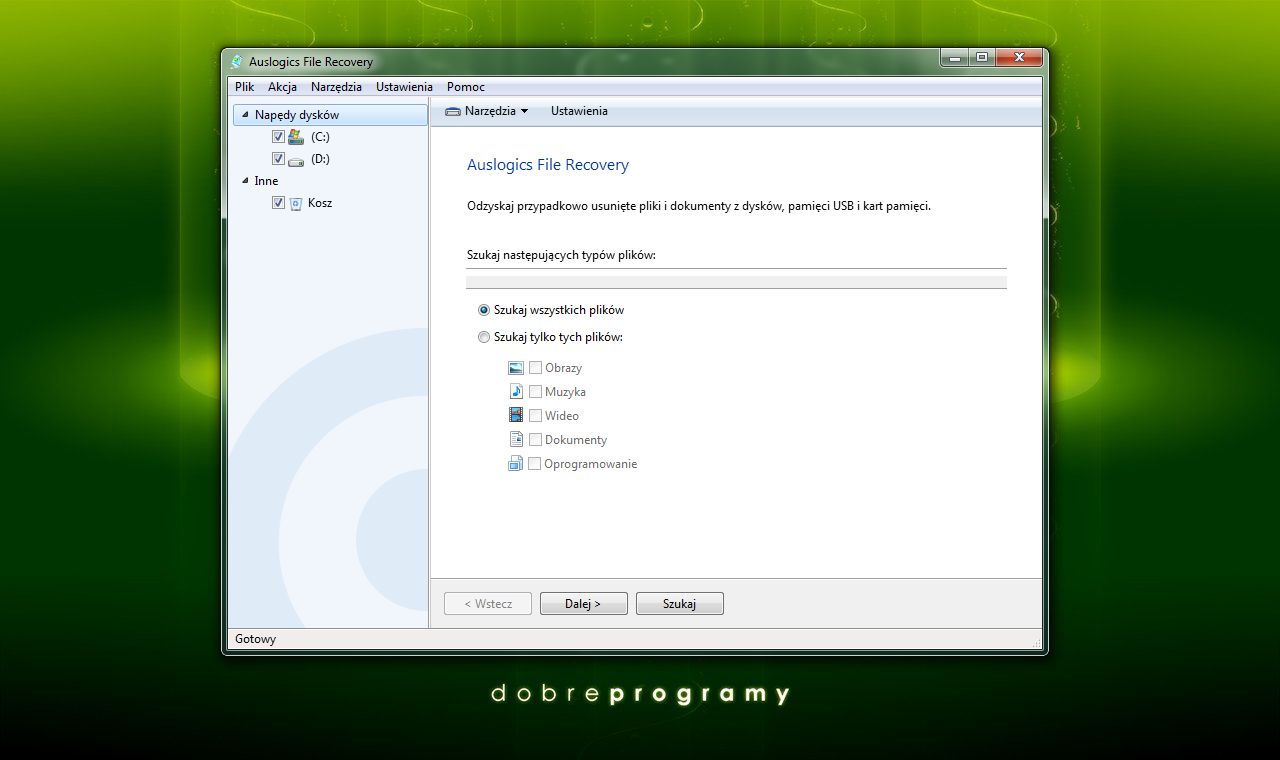Close the Auslogics File Recovery window
The image size is (1280, 760).
[x=1019, y=58]
